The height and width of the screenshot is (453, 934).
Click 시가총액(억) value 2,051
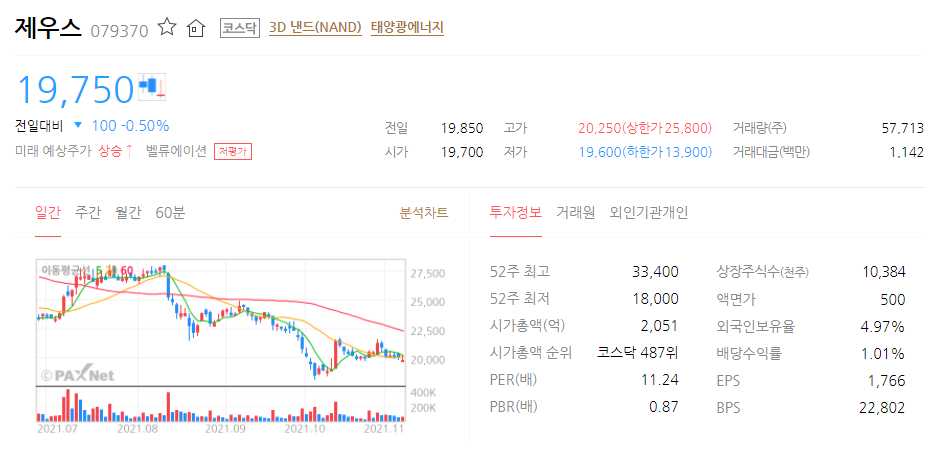(661, 326)
